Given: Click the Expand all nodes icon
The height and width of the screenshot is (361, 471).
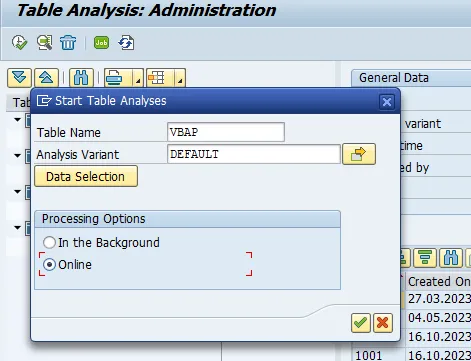Looking at the screenshot, I should [19, 78].
